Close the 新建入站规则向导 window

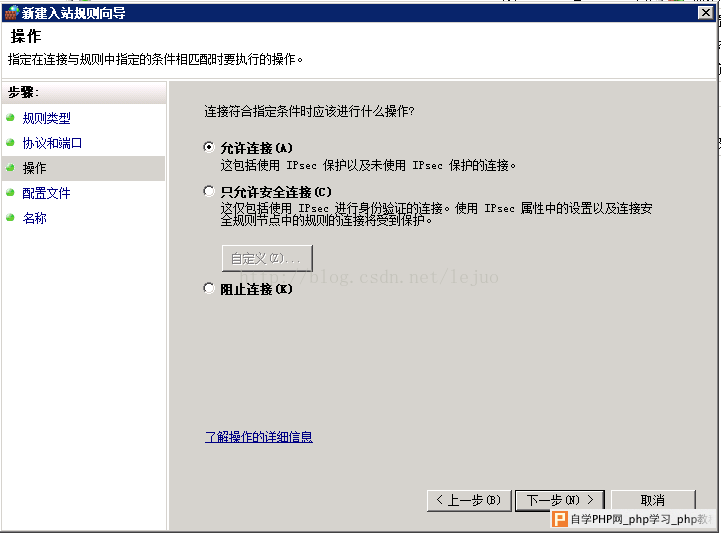[x=705, y=12]
